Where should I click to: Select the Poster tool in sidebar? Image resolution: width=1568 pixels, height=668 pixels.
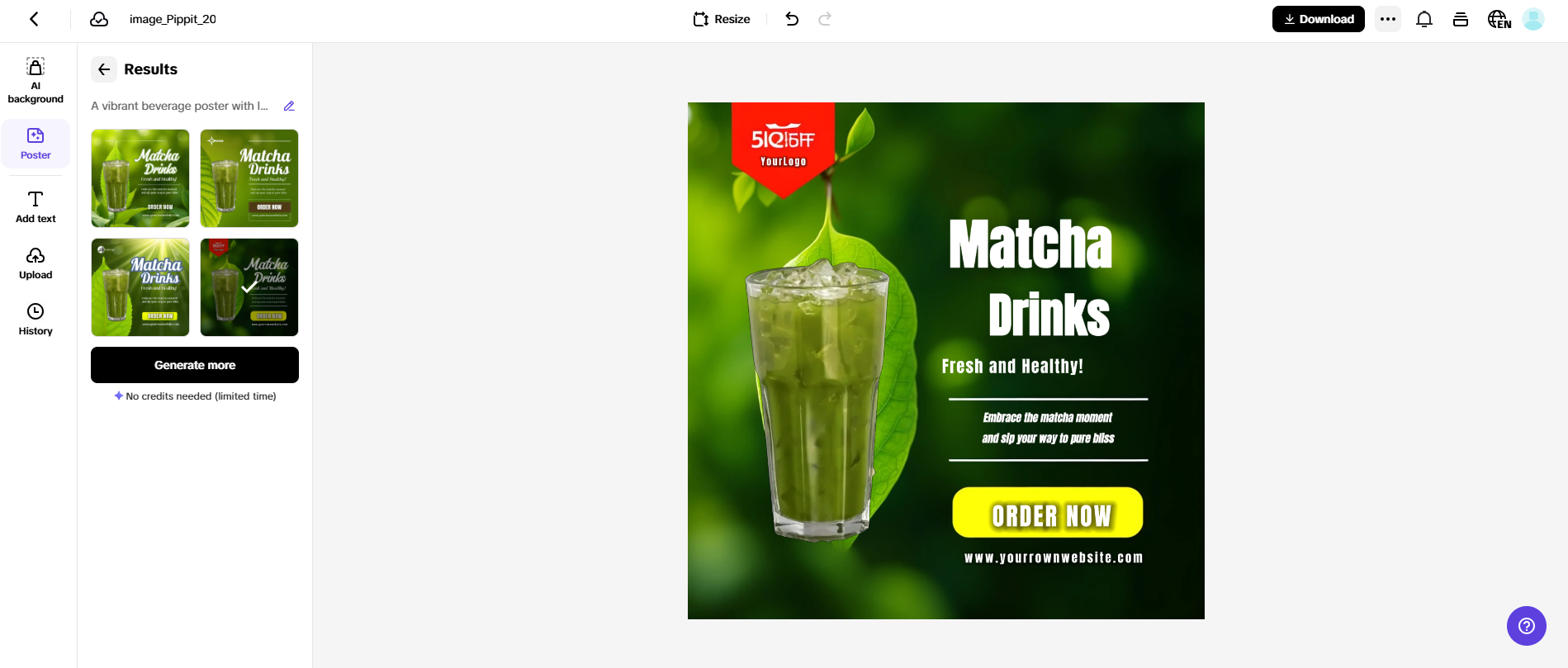click(36, 144)
